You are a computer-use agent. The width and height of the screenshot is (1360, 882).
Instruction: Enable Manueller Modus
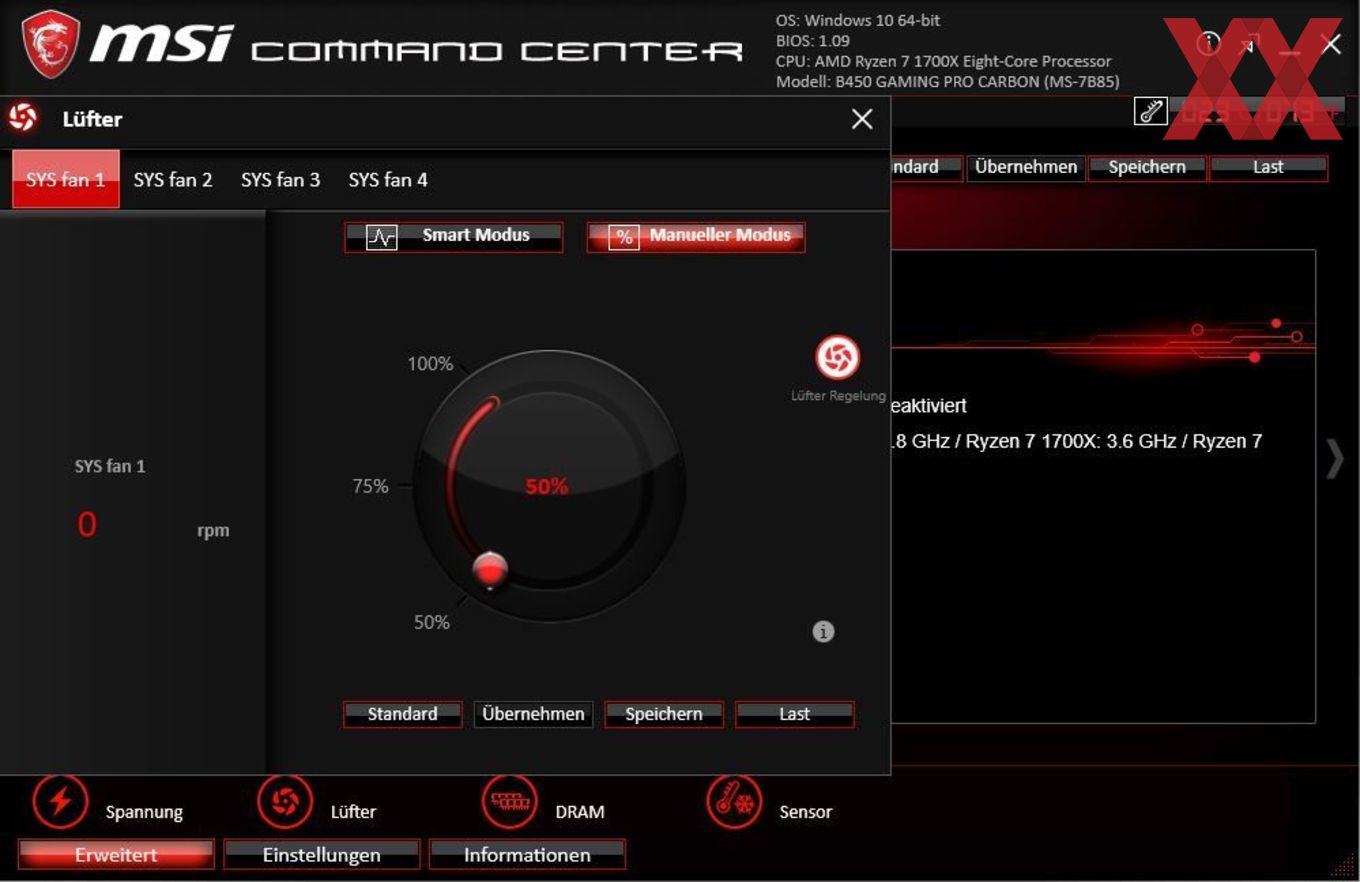click(696, 237)
